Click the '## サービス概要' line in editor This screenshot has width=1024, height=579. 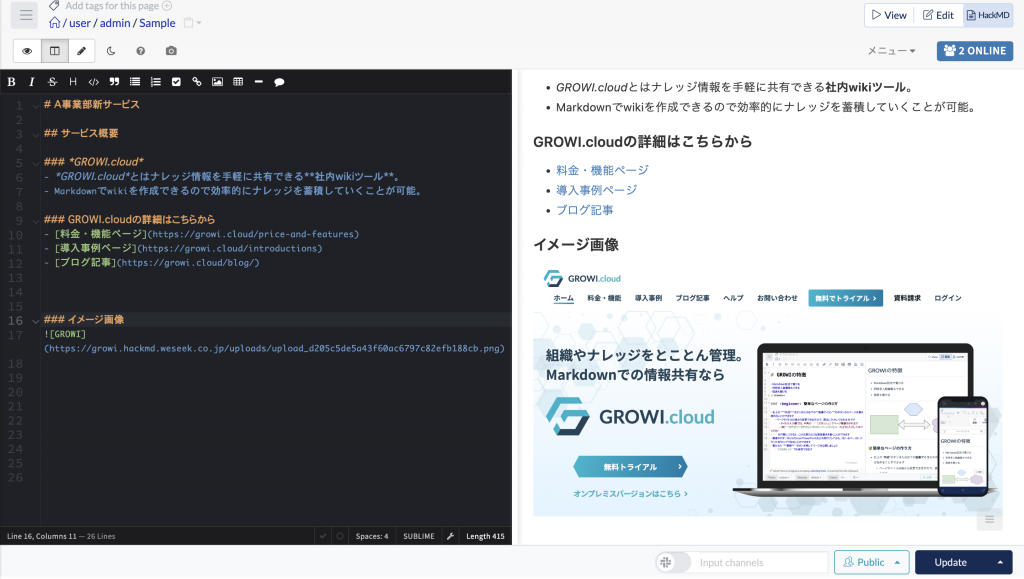(x=81, y=133)
